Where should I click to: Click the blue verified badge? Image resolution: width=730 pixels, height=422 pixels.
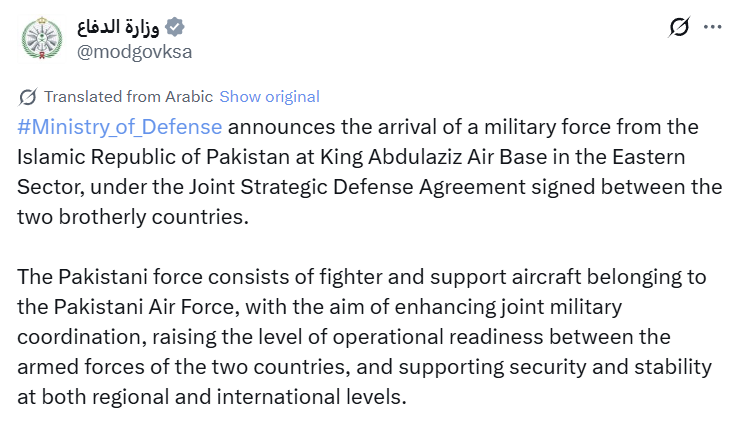(175, 26)
